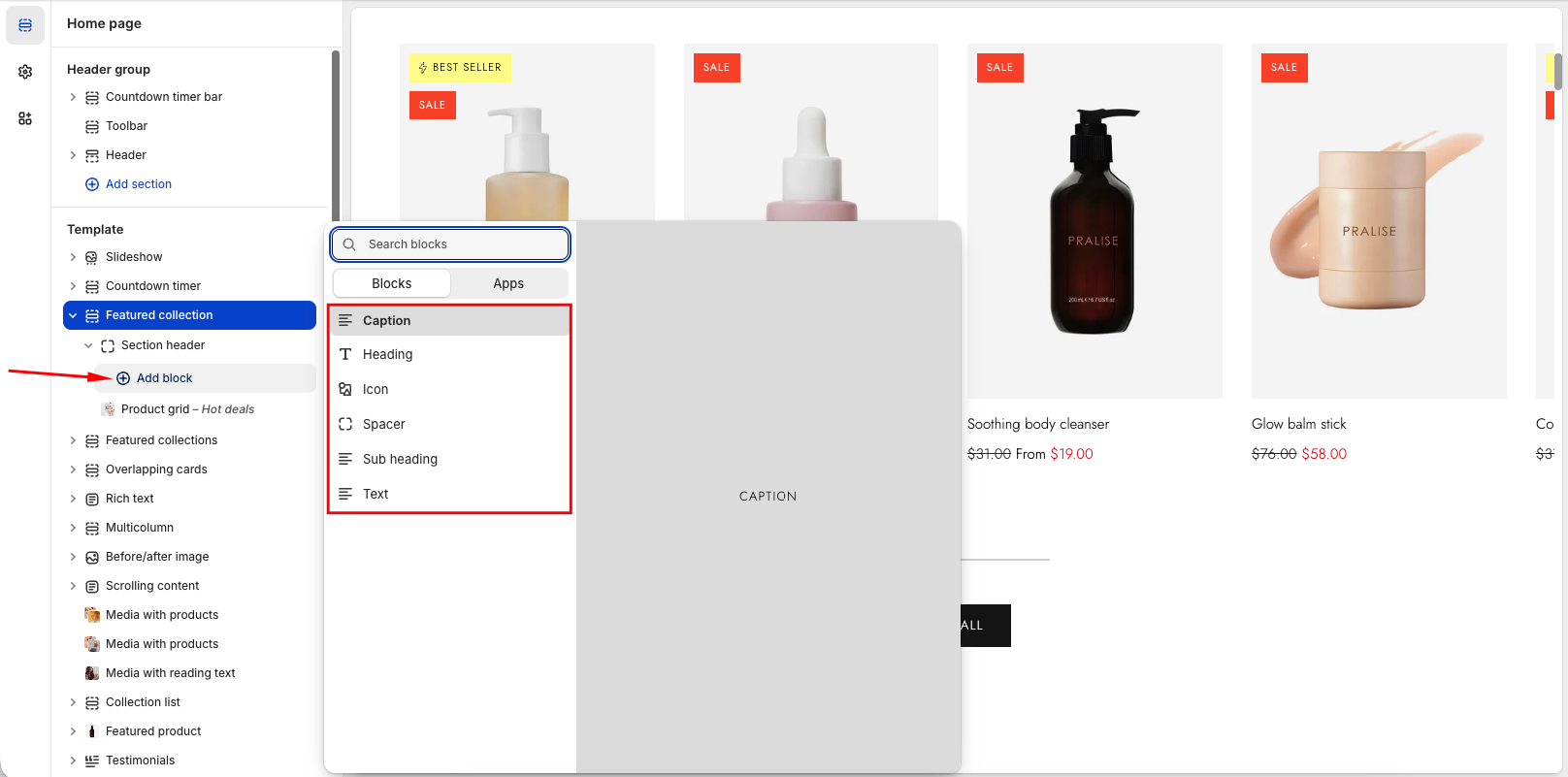
Task: Choose the Heading block T icon
Action: pyautogui.click(x=345, y=354)
